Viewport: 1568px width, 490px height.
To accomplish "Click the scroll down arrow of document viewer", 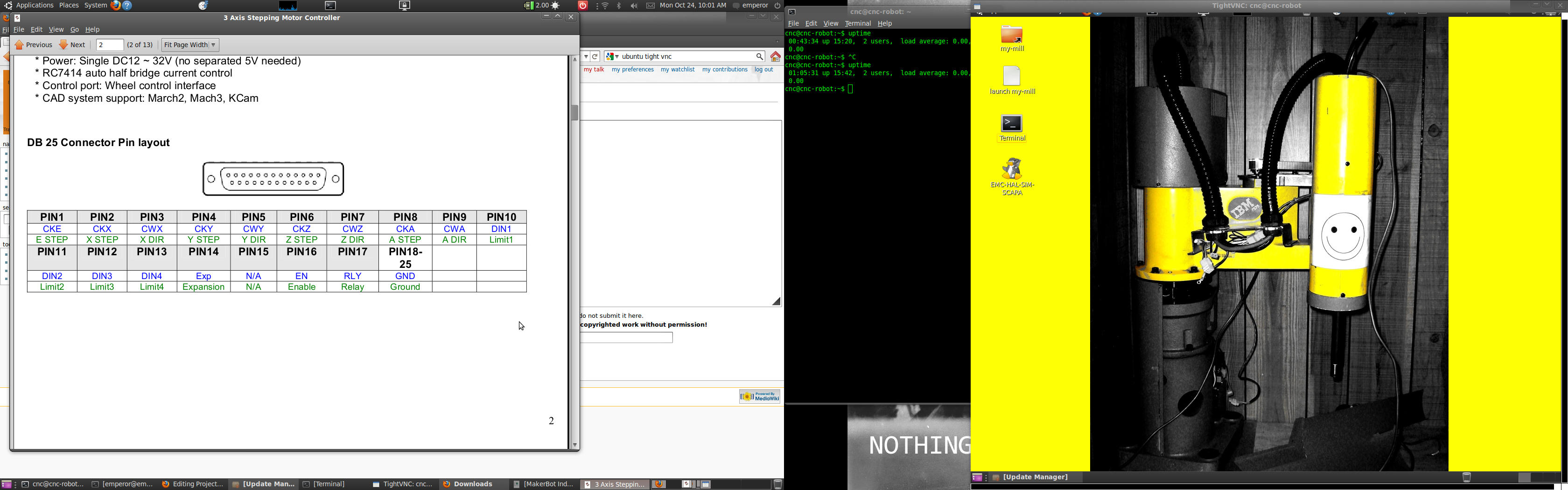I will point(574,446).
